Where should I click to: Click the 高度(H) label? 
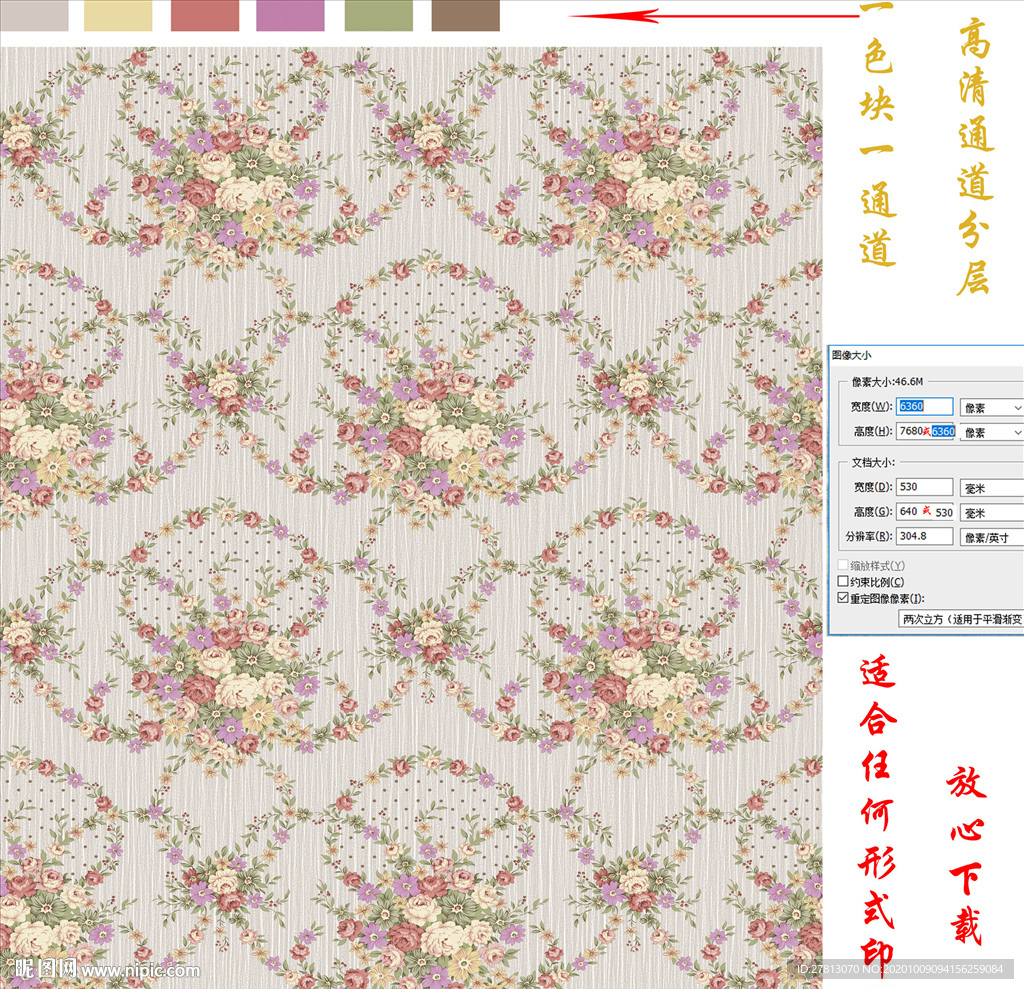(x=872, y=432)
